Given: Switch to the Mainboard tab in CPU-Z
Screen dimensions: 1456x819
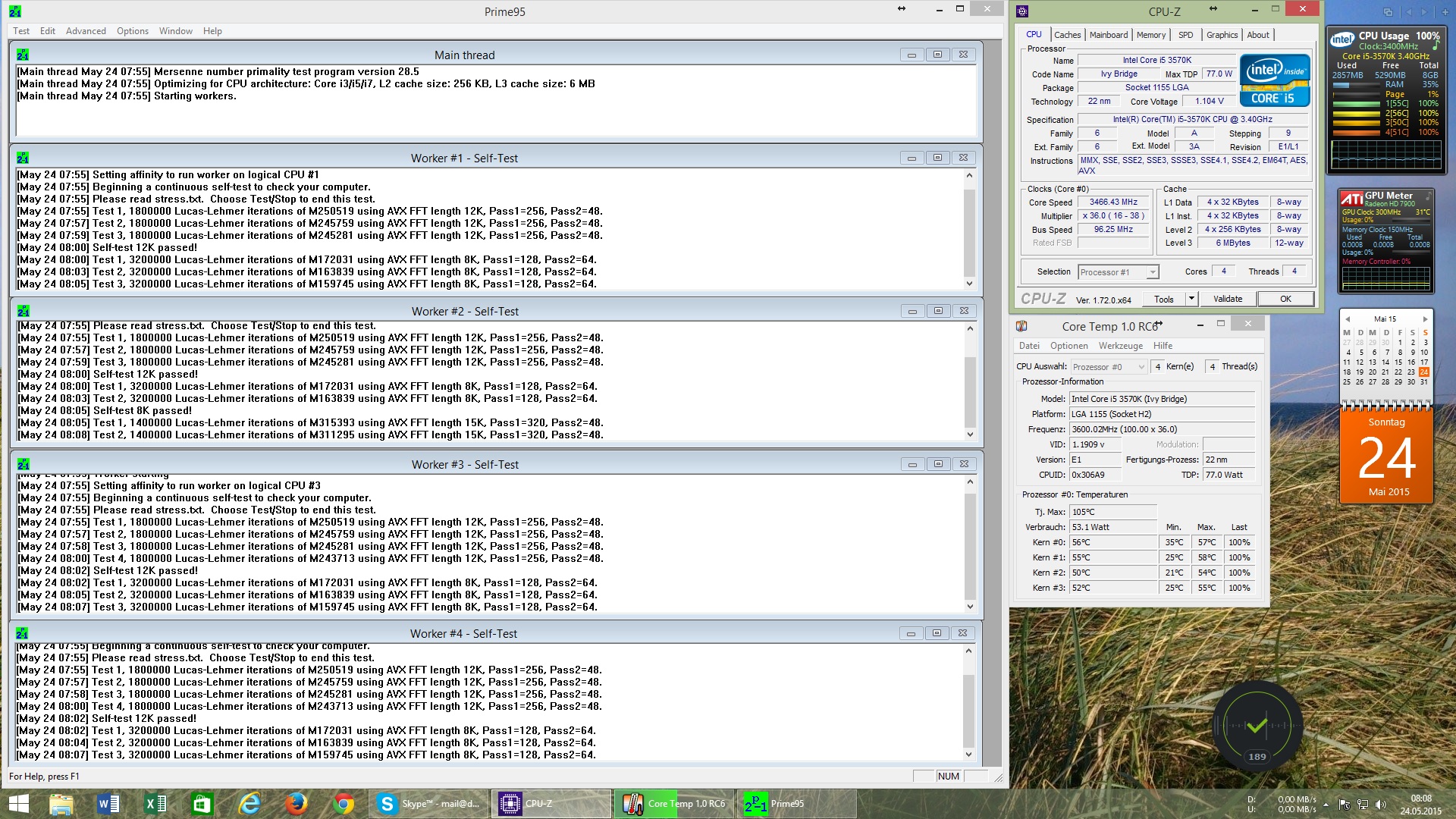Looking at the screenshot, I should click(1108, 35).
